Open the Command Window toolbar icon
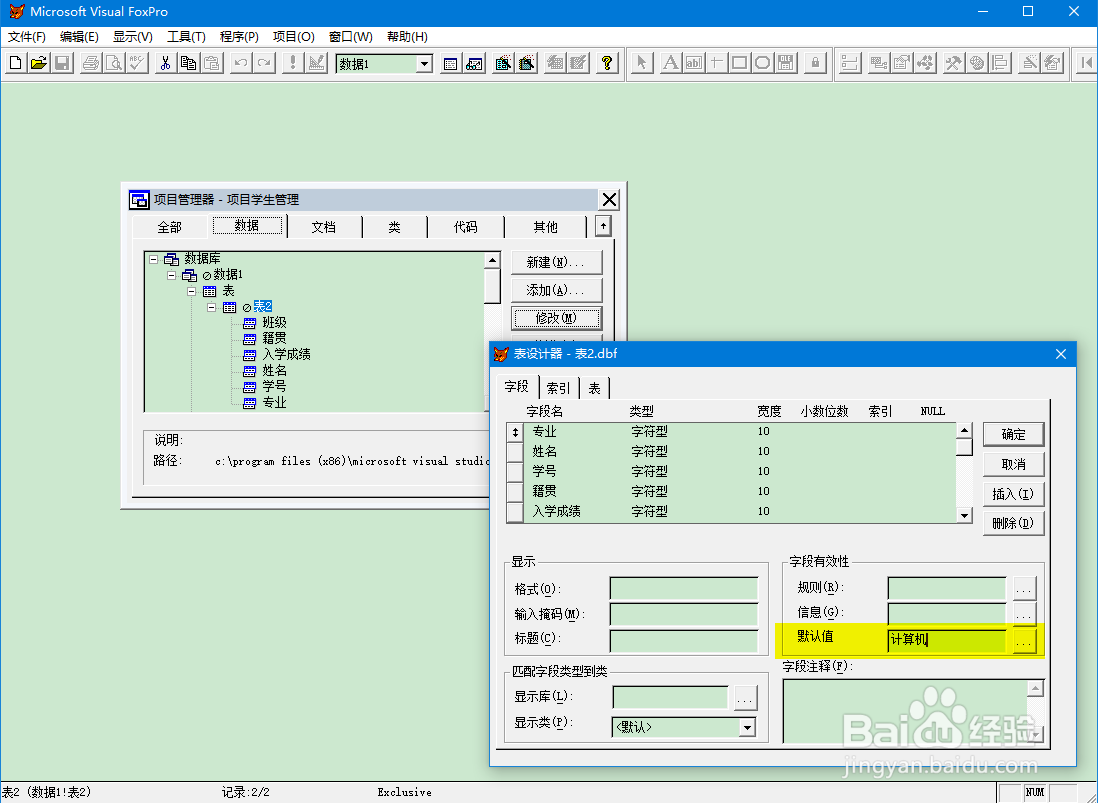 pos(451,63)
